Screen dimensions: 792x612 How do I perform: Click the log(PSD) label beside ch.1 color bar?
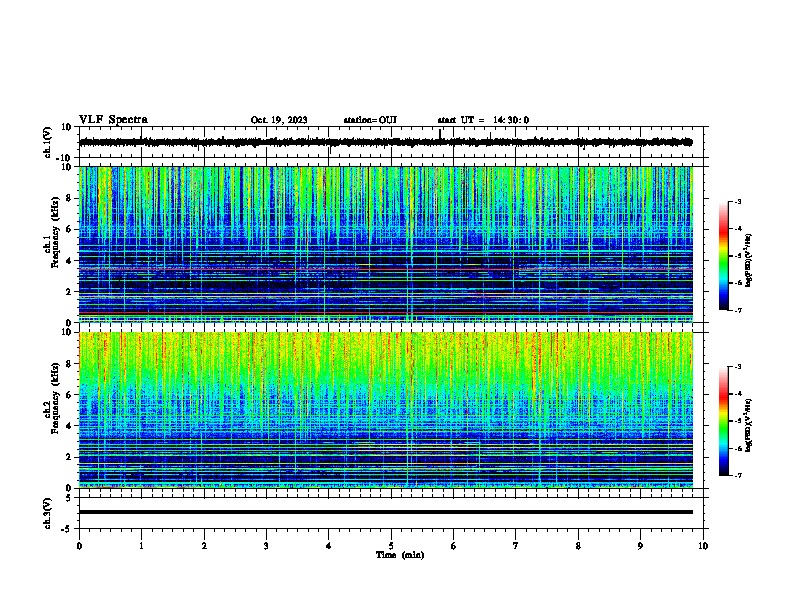749,260
